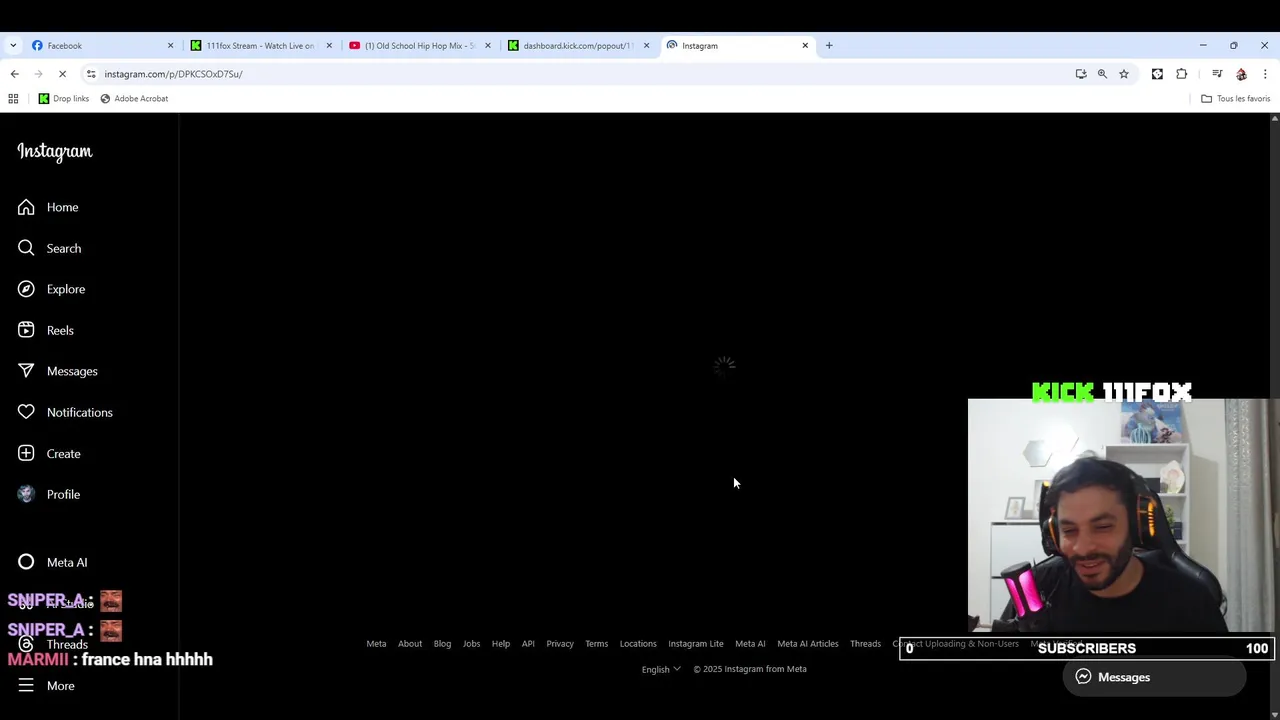Image resolution: width=1280 pixels, height=720 pixels.
Task: Open the Tous les favoris folder
Action: click(1235, 98)
